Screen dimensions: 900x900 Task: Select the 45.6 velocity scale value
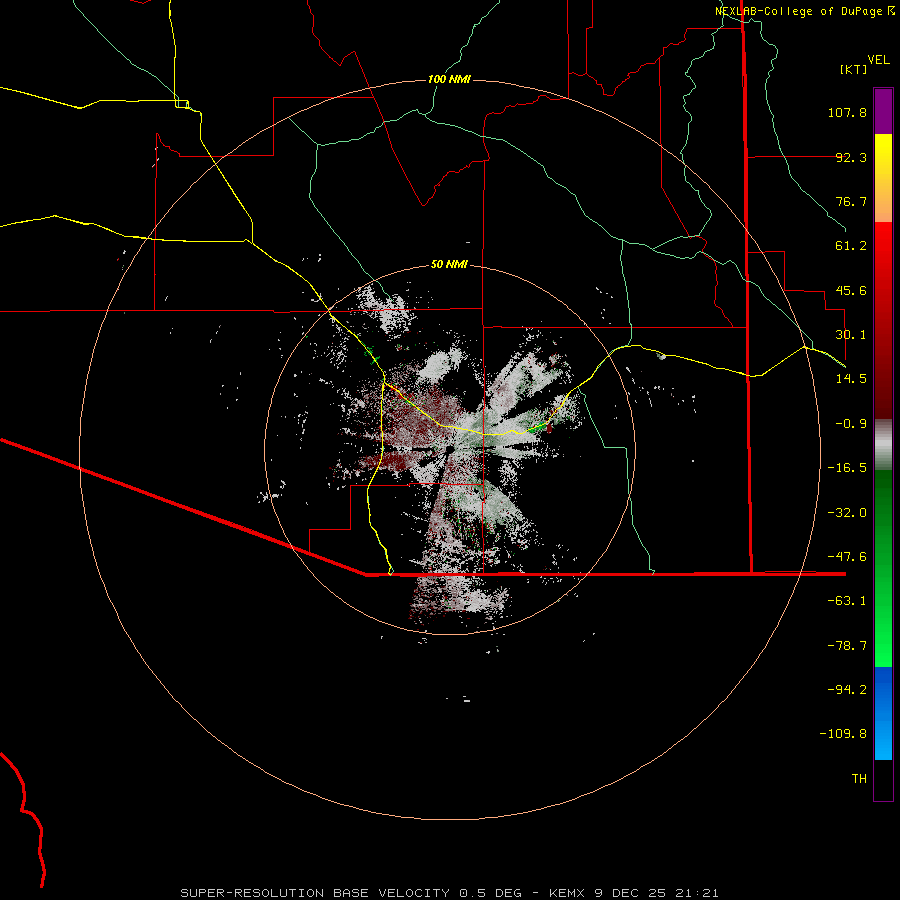click(x=851, y=290)
